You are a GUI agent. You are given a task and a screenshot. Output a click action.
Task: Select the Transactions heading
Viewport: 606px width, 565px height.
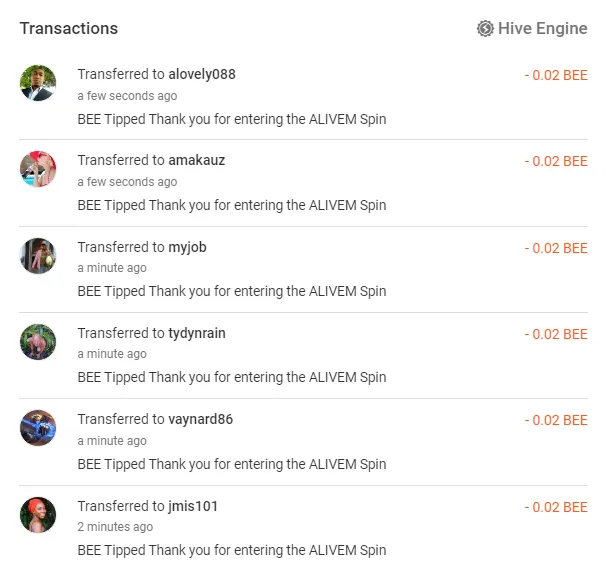click(69, 29)
